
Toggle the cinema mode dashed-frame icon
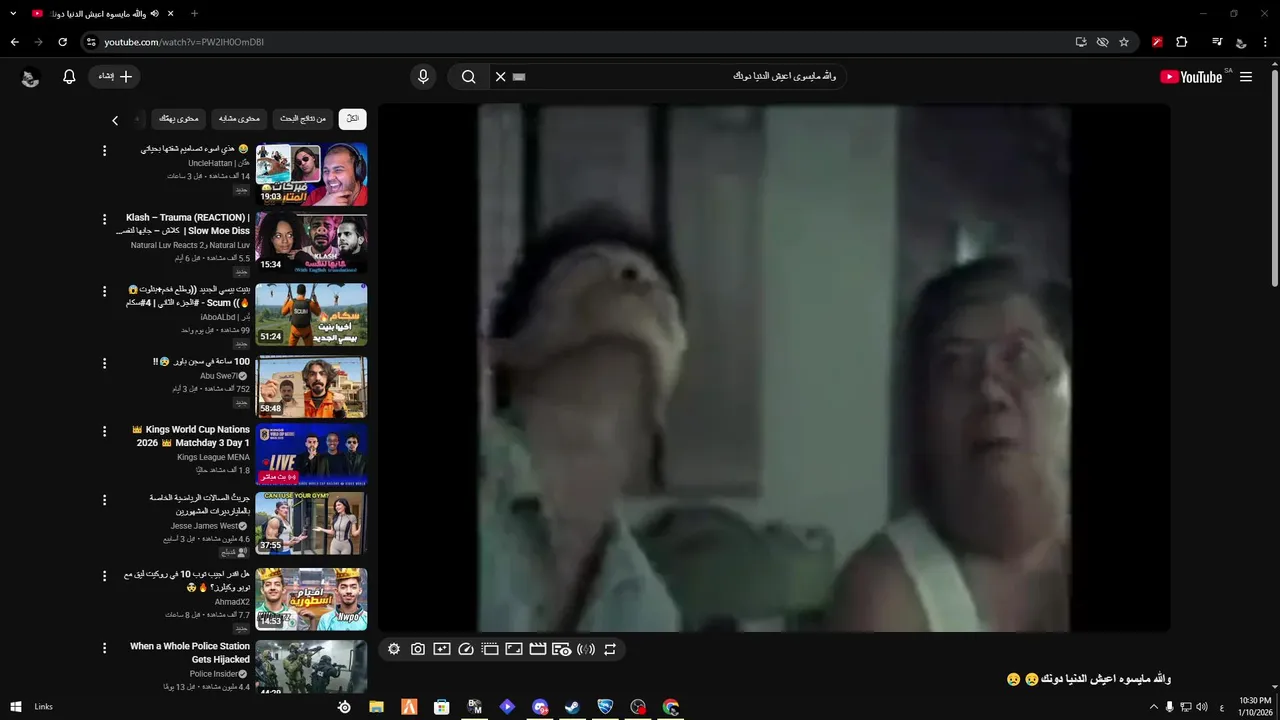click(x=490, y=649)
